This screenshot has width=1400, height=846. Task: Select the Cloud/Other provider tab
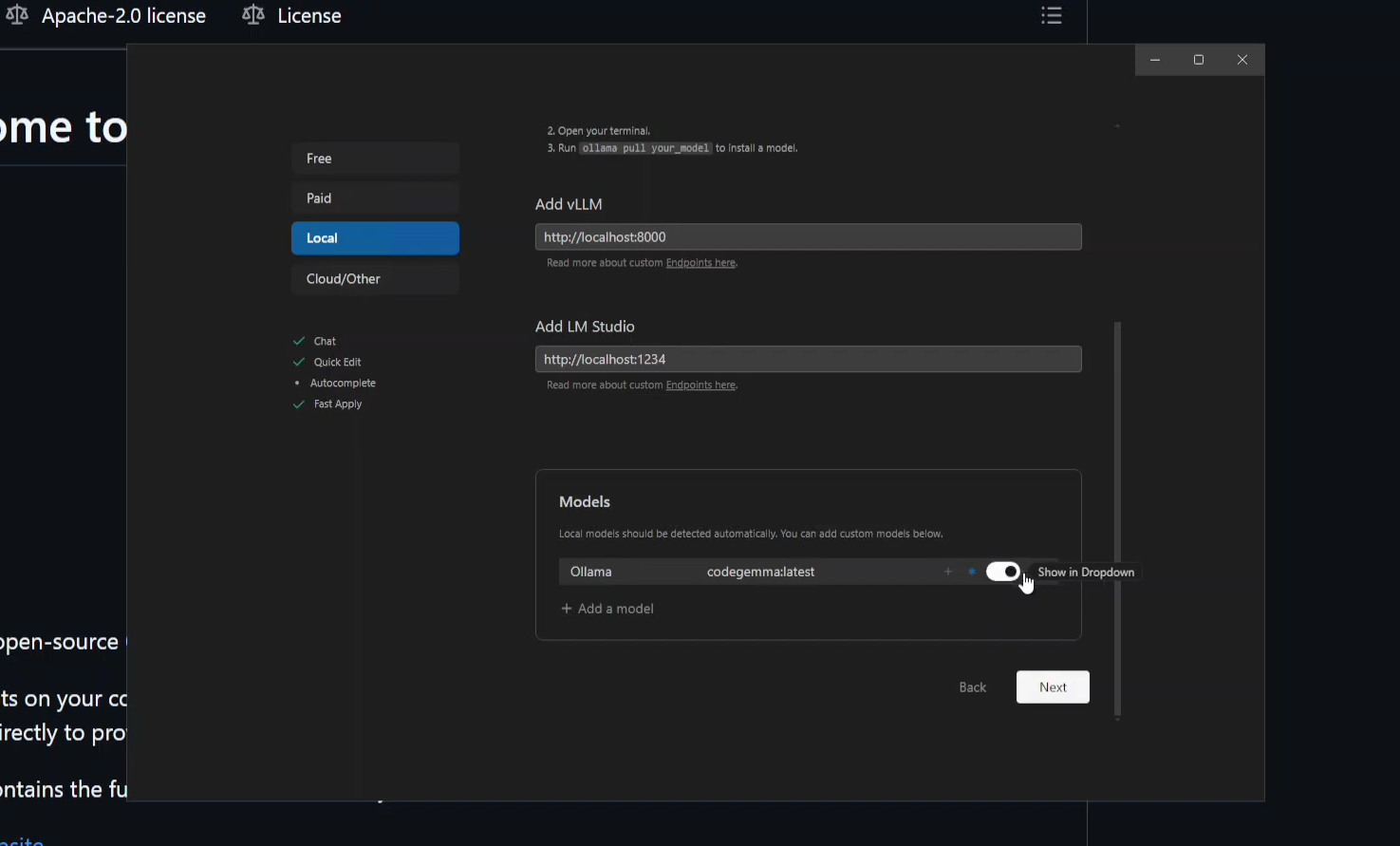(x=375, y=279)
